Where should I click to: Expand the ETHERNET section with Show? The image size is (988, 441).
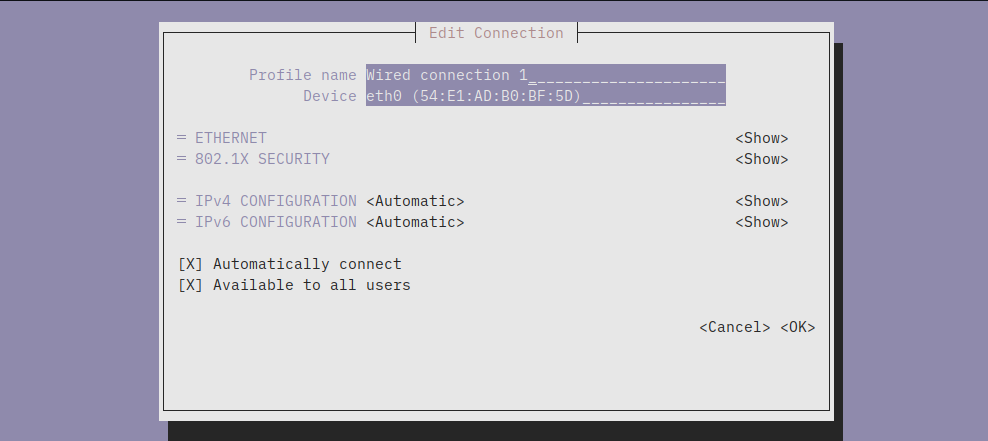pyautogui.click(x=762, y=138)
